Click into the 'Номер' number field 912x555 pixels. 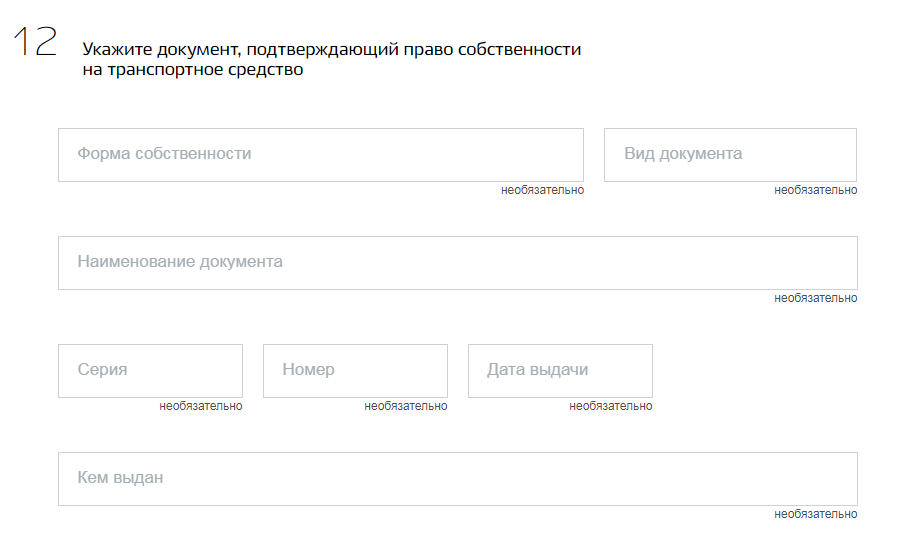[355, 371]
